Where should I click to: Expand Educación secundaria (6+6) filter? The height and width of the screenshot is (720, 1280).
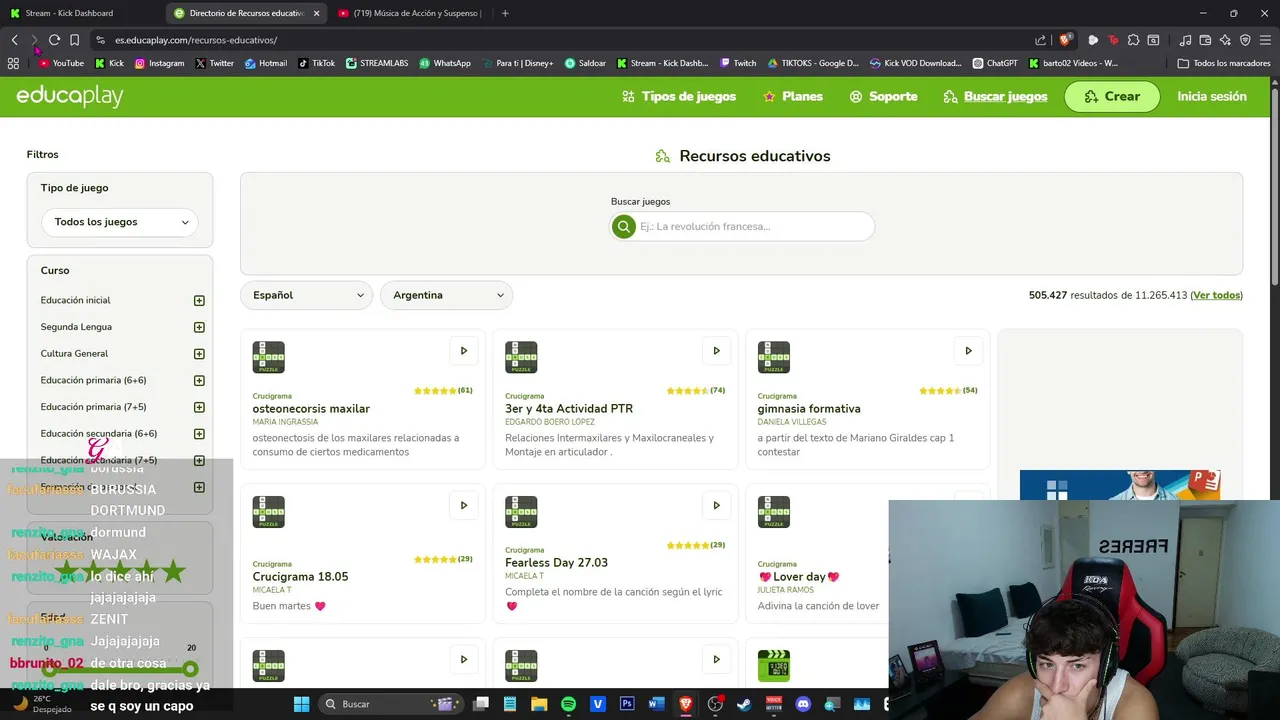199,434
